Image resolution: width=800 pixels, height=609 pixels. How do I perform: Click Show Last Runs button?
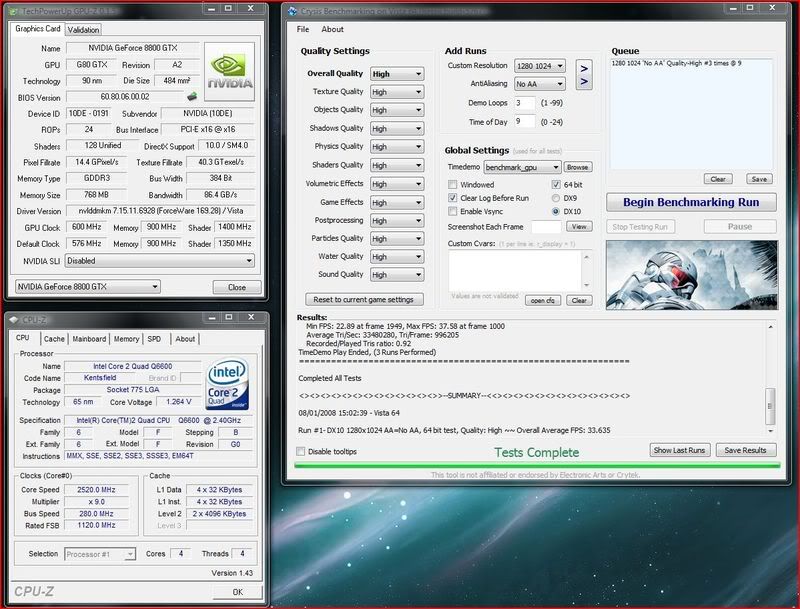click(x=680, y=450)
